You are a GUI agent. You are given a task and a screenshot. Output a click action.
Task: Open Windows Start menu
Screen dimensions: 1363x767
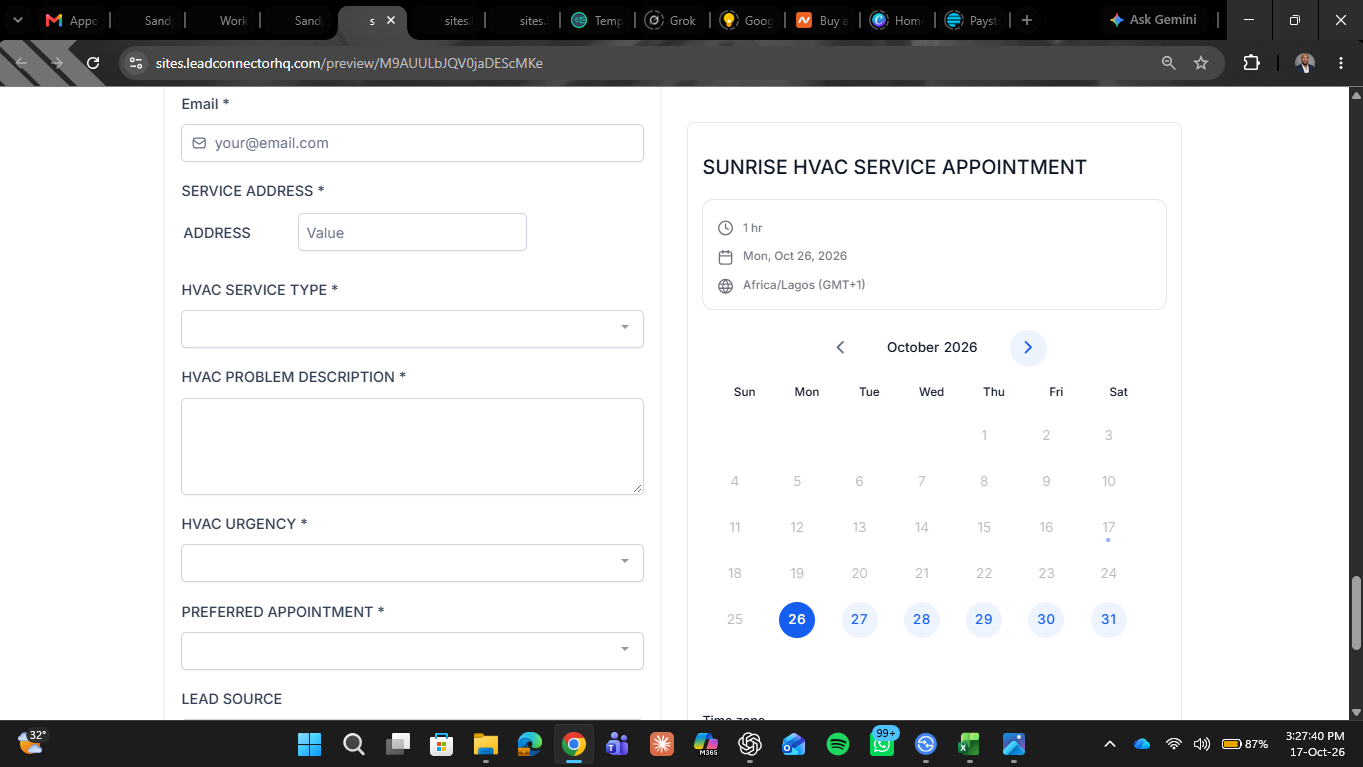[310, 744]
